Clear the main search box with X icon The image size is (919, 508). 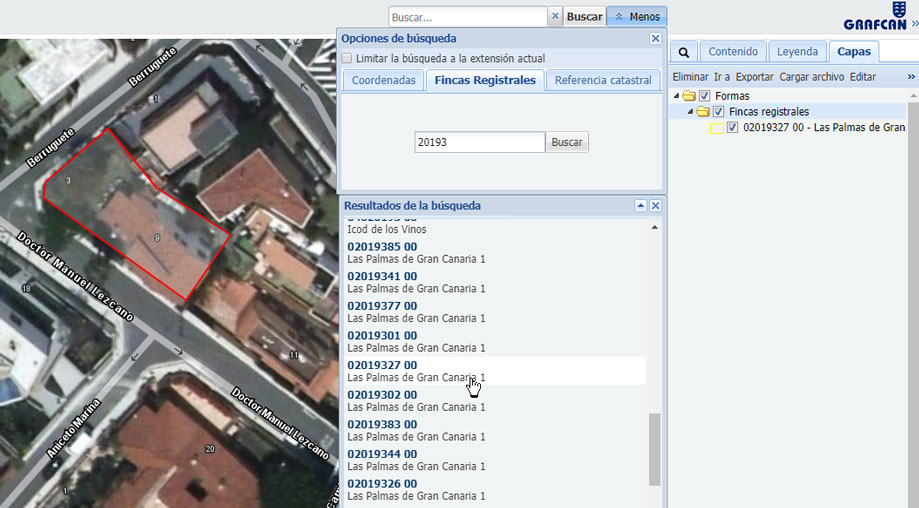[x=555, y=16]
